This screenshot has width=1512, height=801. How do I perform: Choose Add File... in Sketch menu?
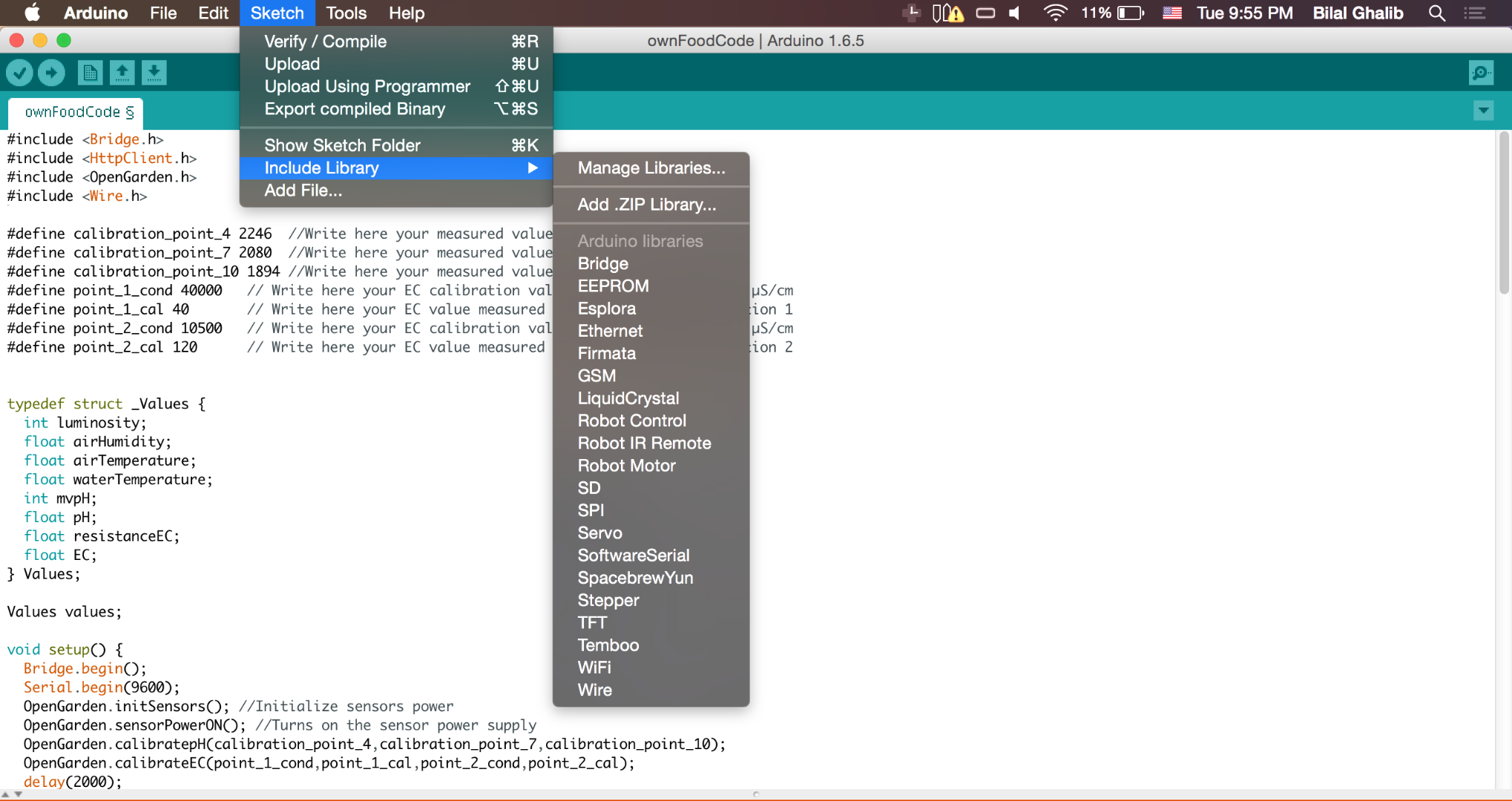pos(396,191)
